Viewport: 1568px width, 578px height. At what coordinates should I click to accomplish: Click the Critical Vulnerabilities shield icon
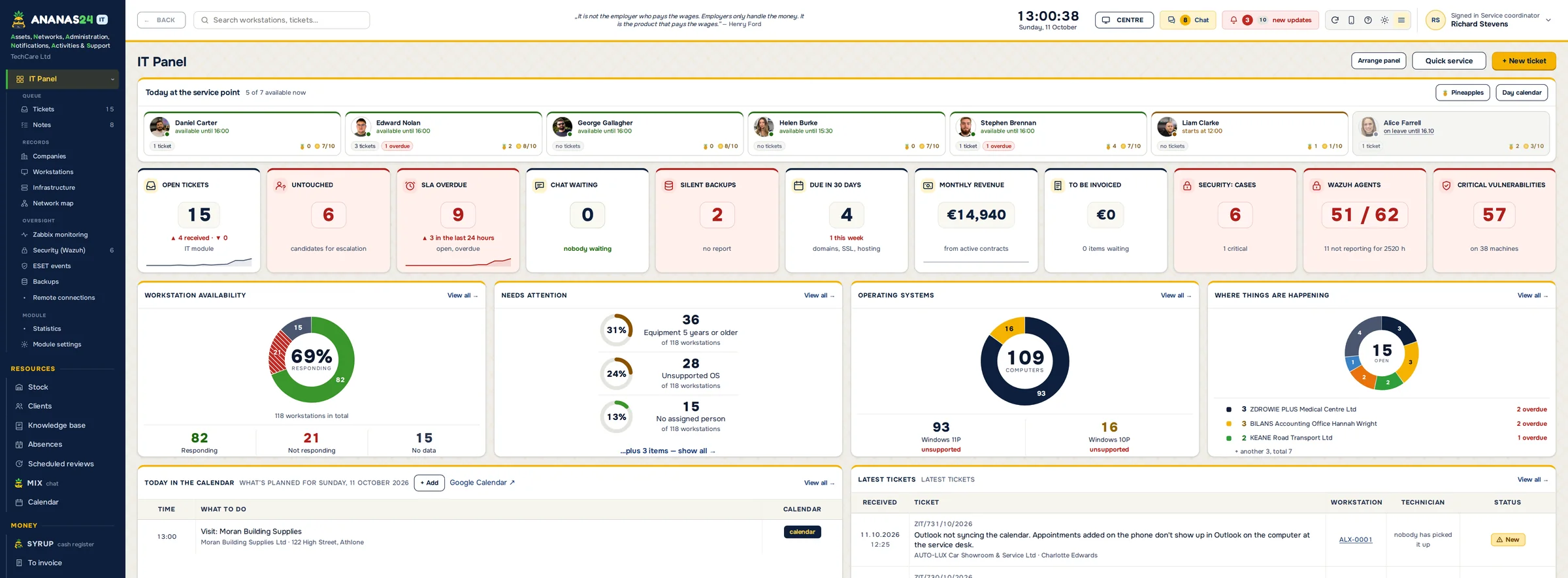(x=1446, y=185)
